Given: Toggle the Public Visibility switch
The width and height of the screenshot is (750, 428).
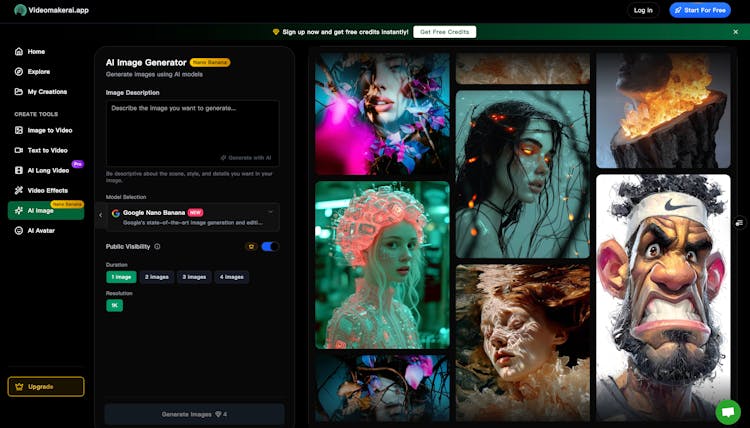Looking at the screenshot, I should point(270,246).
